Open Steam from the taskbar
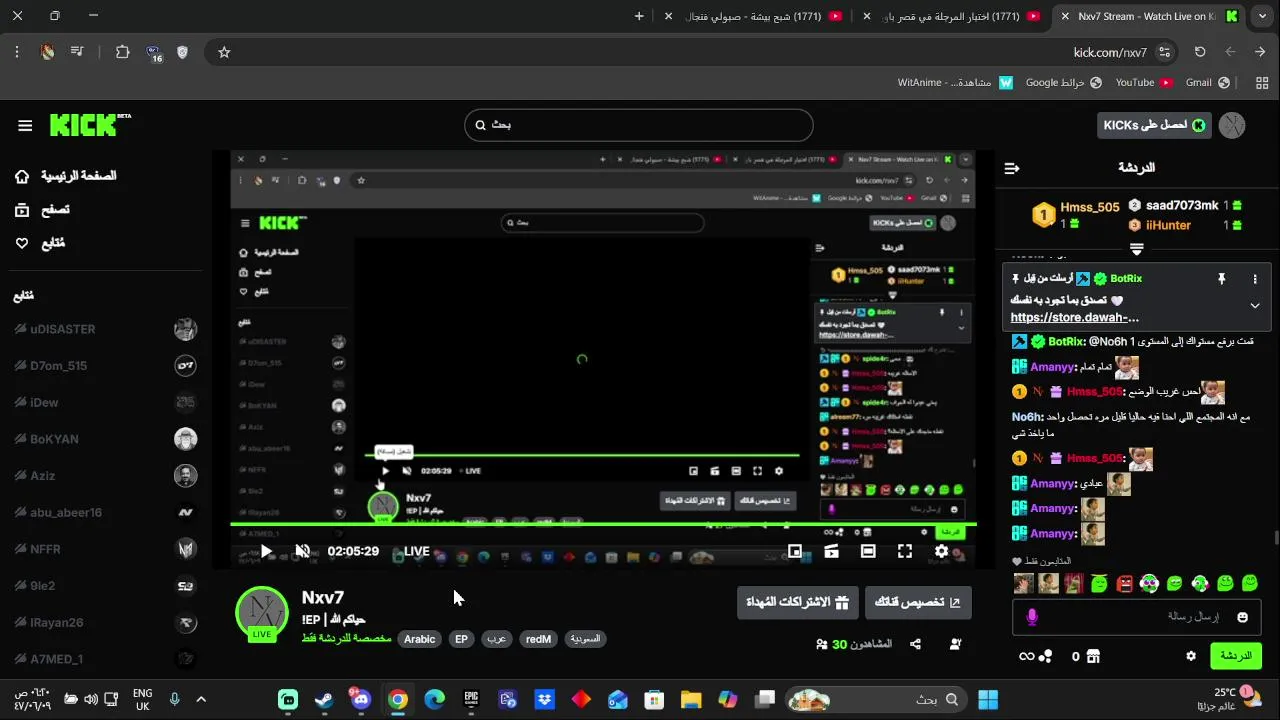This screenshot has height=720, width=1280. (x=324, y=699)
